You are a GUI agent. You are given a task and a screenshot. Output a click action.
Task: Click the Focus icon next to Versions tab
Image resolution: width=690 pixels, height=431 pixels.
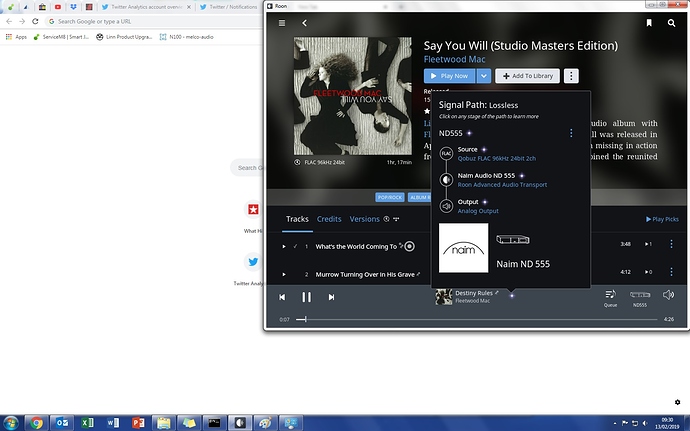[x=396, y=219]
